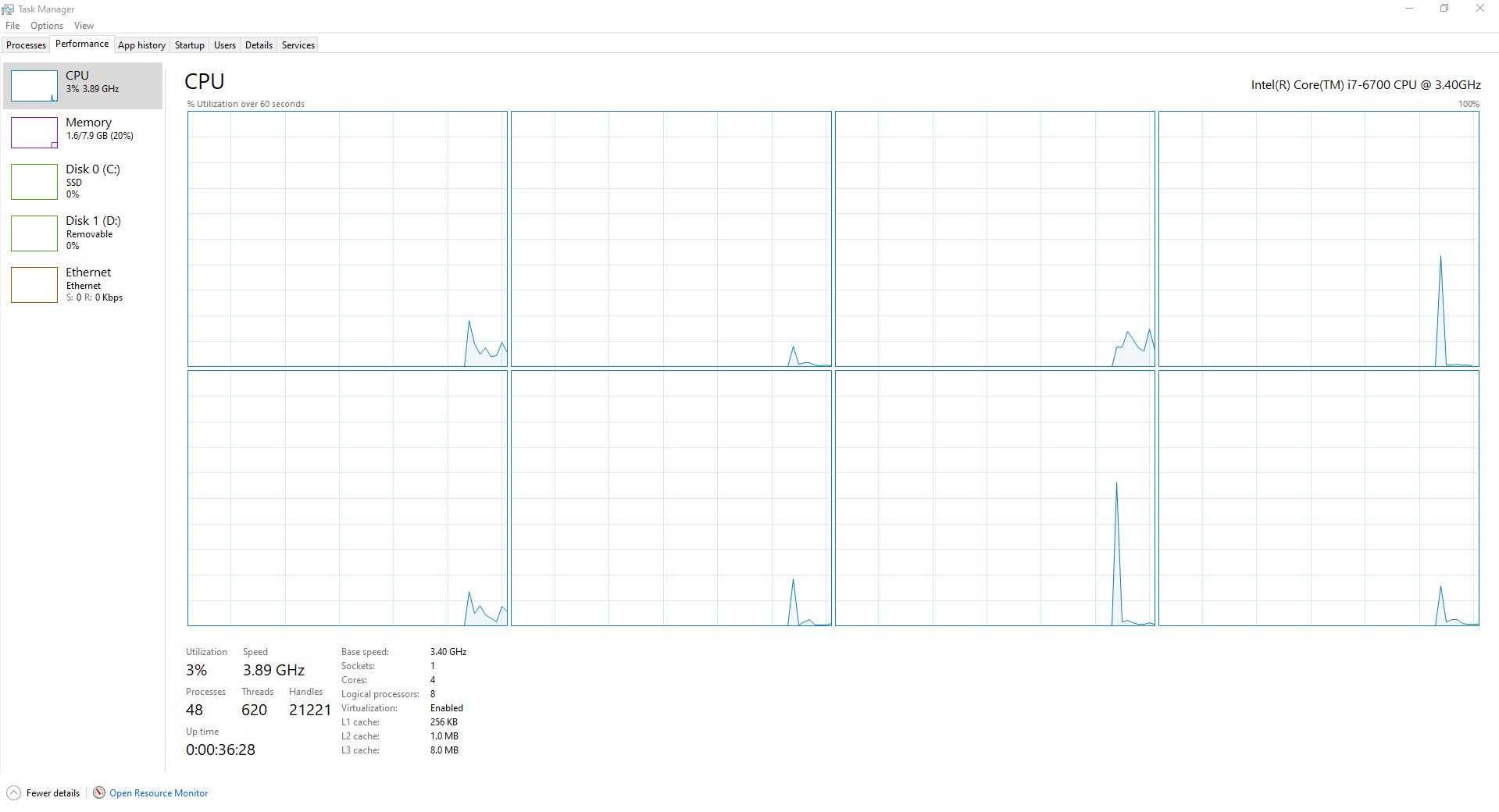The height and width of the screenshot is (812, 1499).
Task: Click the Task Manager icon in title bar
Action: coord(8,9)
